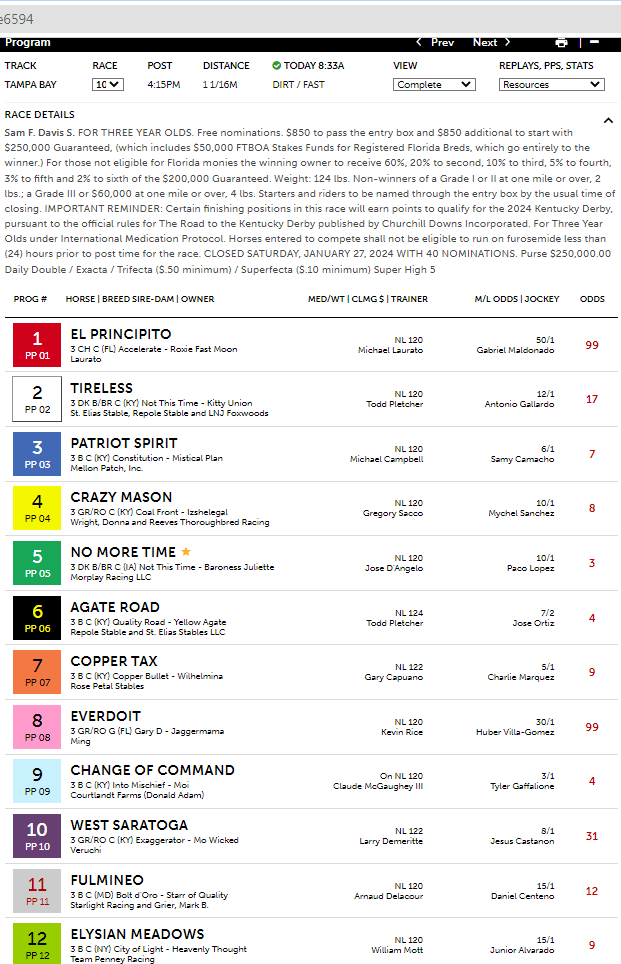Go to the previous race with Prev
The width and height of the screenshot is (621, 964).
[435, 43]
